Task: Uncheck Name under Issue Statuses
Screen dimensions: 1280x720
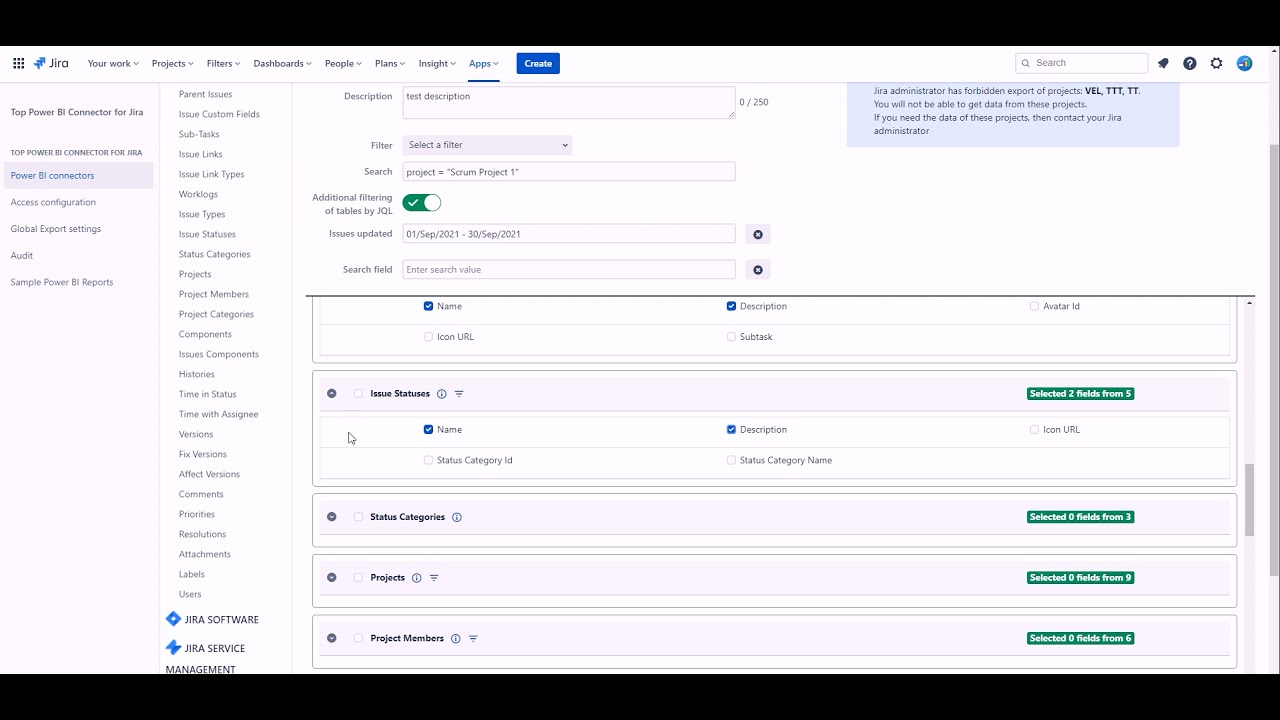Action: (x=429, y=430)
